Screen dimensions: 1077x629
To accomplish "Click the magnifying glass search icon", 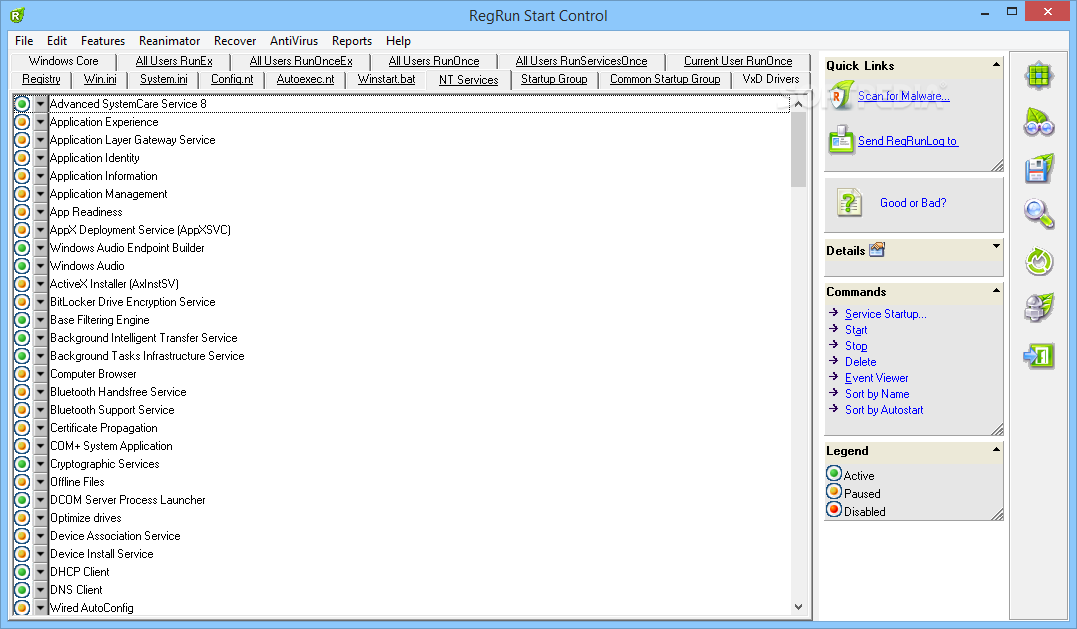I will (x=1039, y=214).
